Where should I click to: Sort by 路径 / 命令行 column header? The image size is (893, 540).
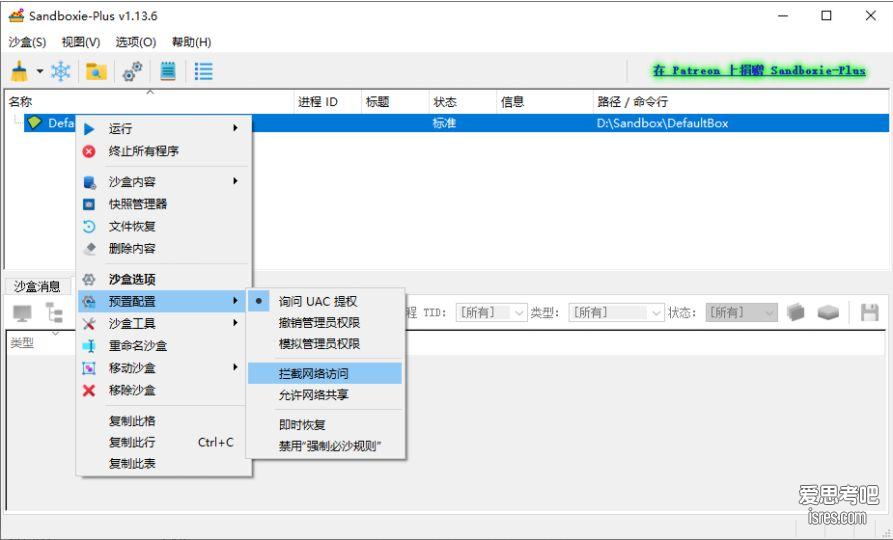(x=740, y=102)
